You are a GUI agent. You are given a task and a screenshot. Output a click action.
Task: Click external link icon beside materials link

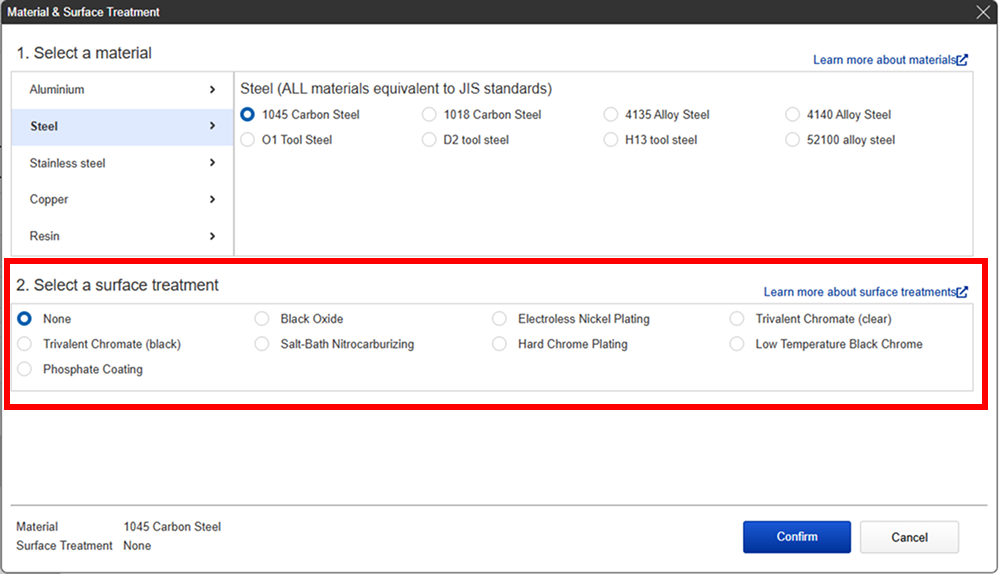click(962, 60)
